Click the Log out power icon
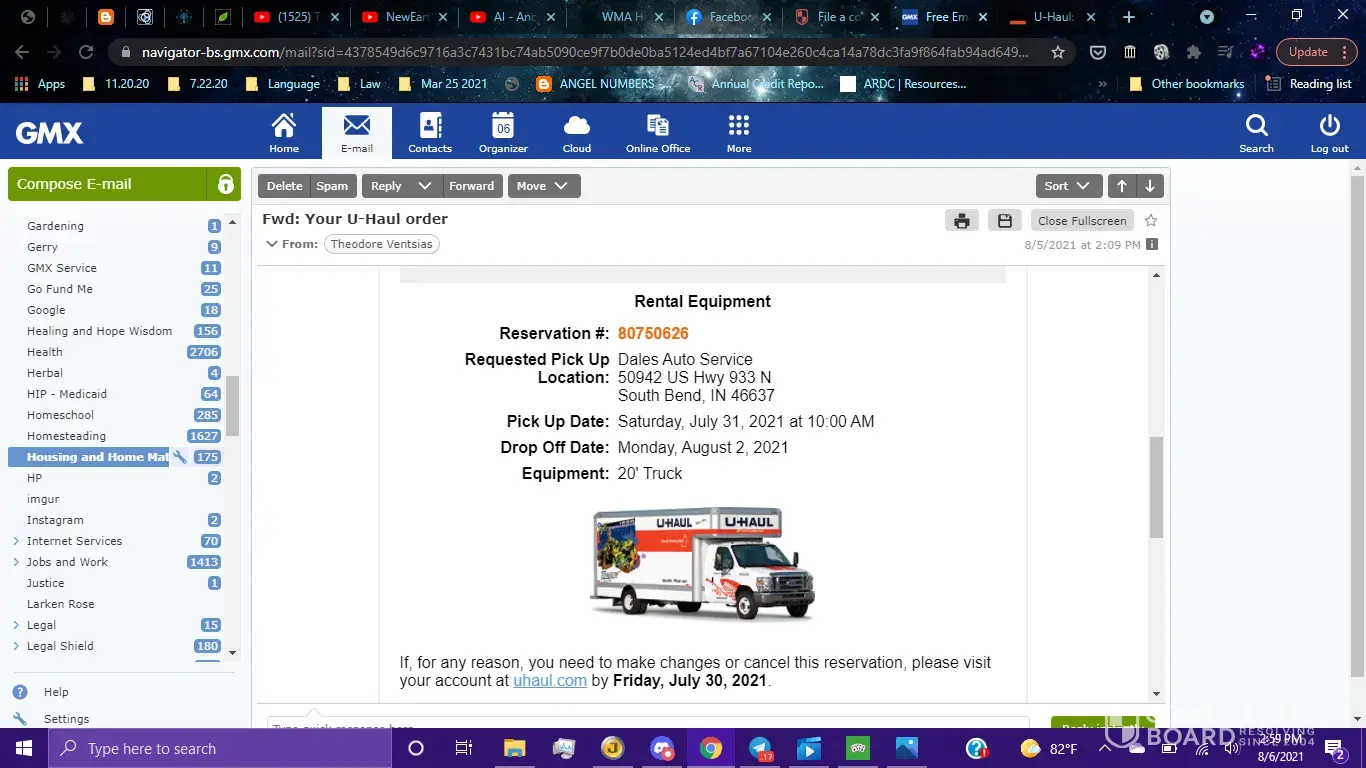The height and width of the screenshot is (768, 1366). [1329, 133]
